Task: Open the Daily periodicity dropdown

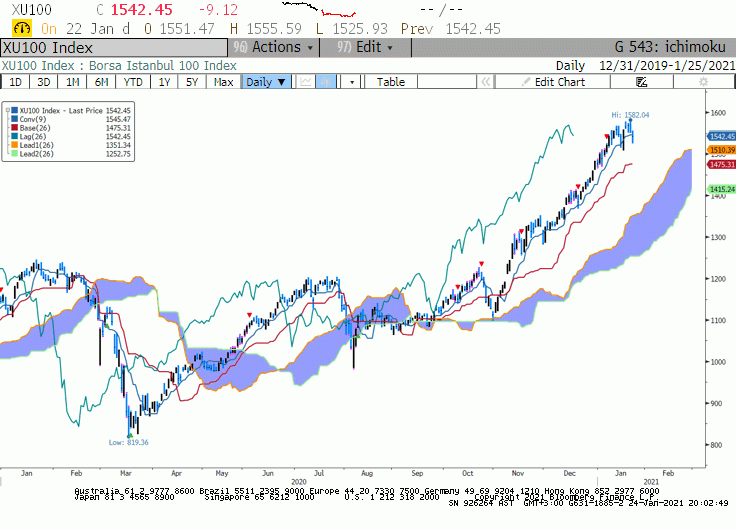Action: [266, 82]
